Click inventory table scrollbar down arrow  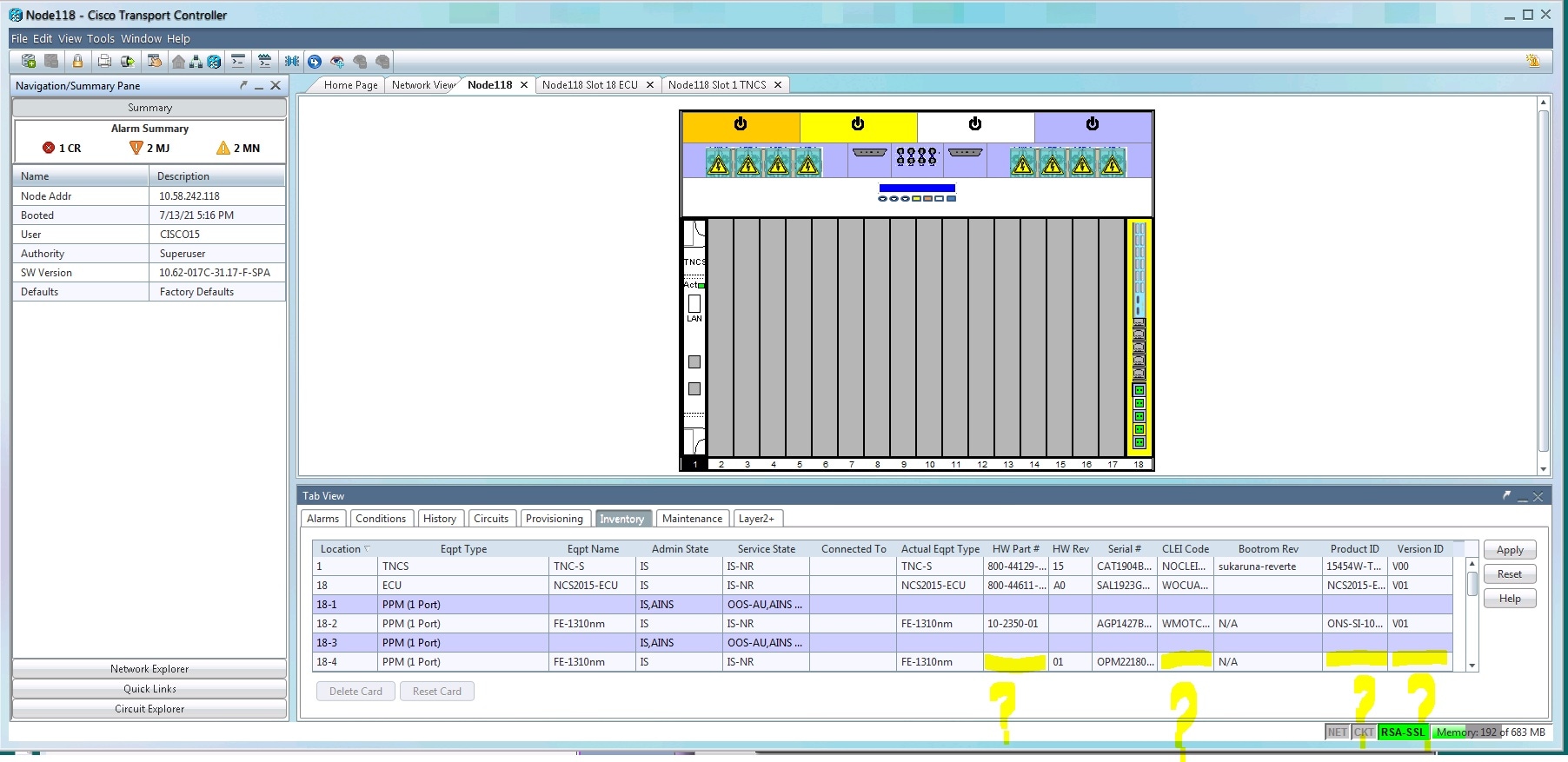click(x=1472, y=666)
